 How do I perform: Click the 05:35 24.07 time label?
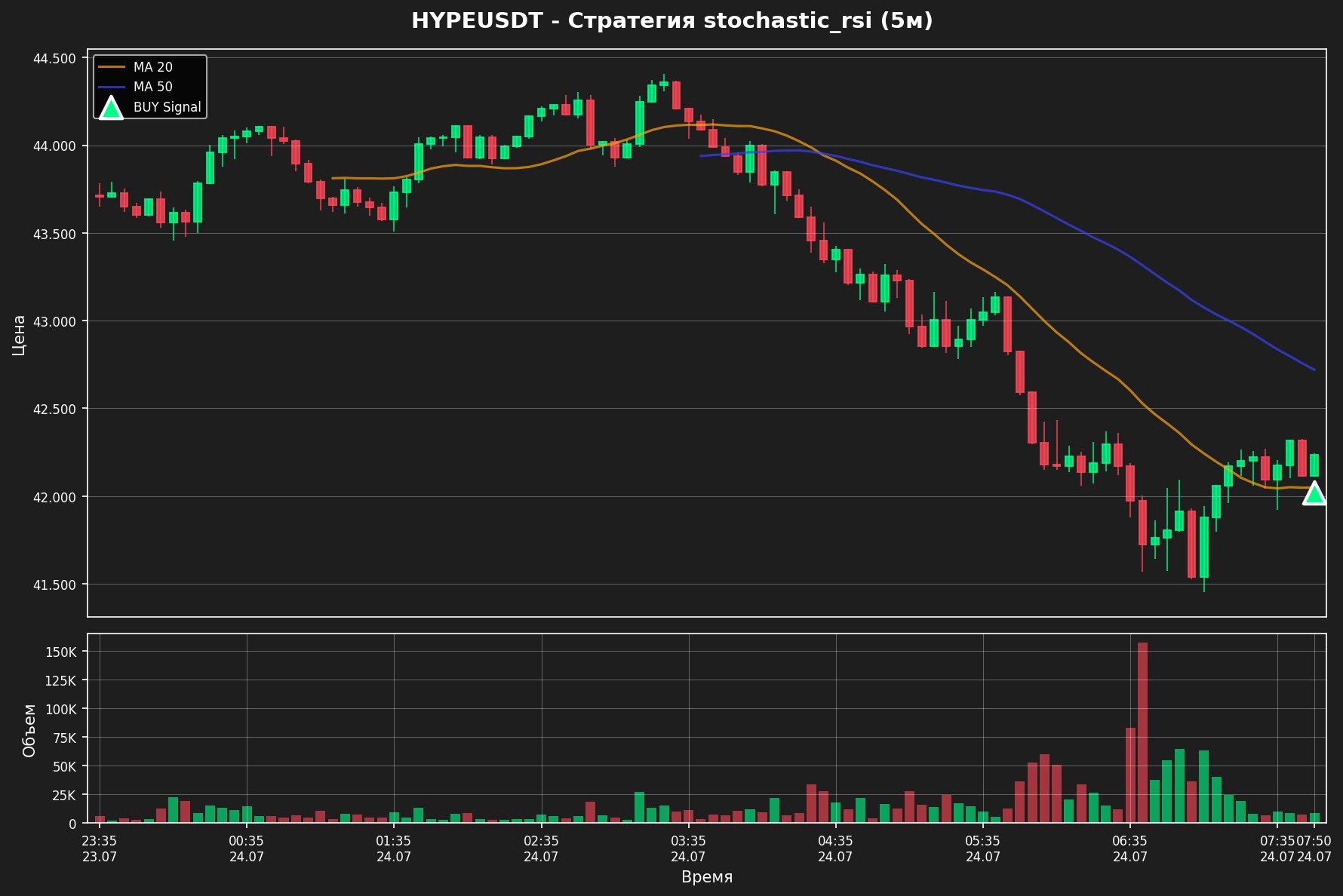(x=983, y=848)
